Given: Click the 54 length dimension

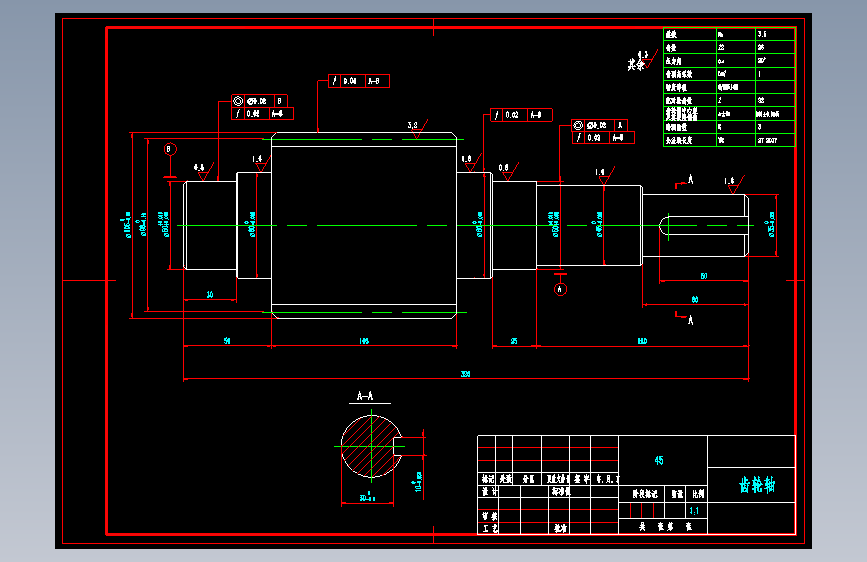Looking at the screenshot, I should click(227, 341).
